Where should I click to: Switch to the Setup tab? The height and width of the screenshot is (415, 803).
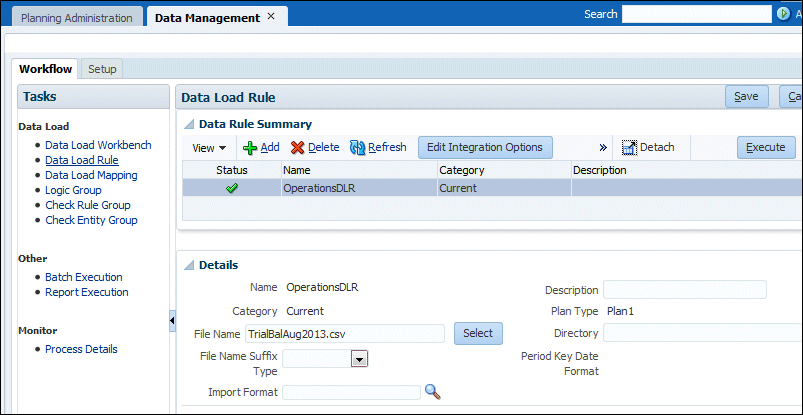(102, 69)
